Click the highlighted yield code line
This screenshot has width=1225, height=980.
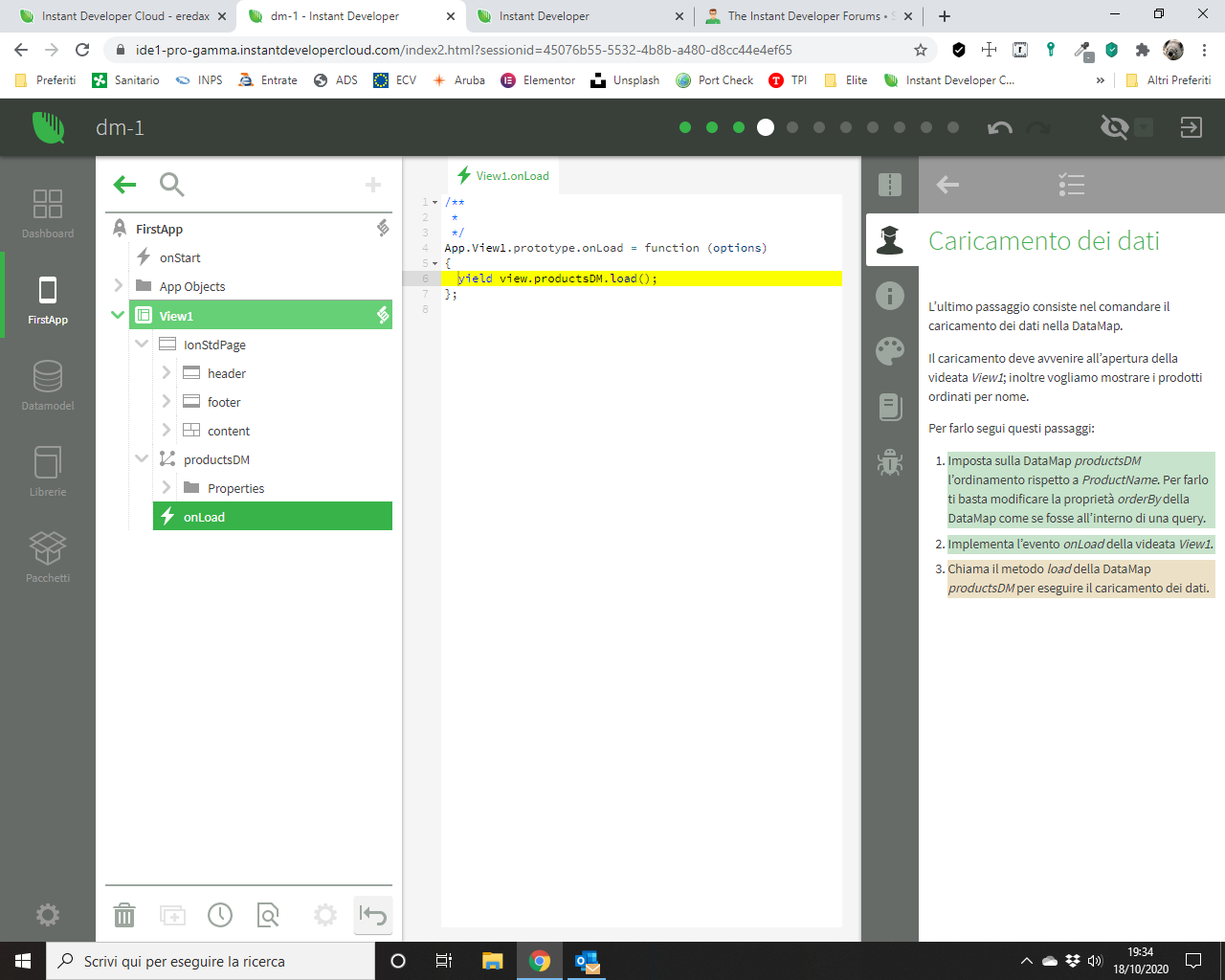pyautogui.click(x=641, y=278)
